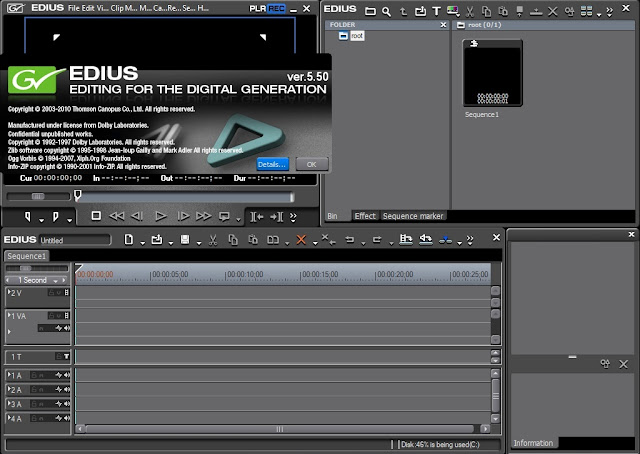Select the root folder in tree
The width and height of the screenshot is (640, 454).
pyautogui.click(x=357, y=36)
